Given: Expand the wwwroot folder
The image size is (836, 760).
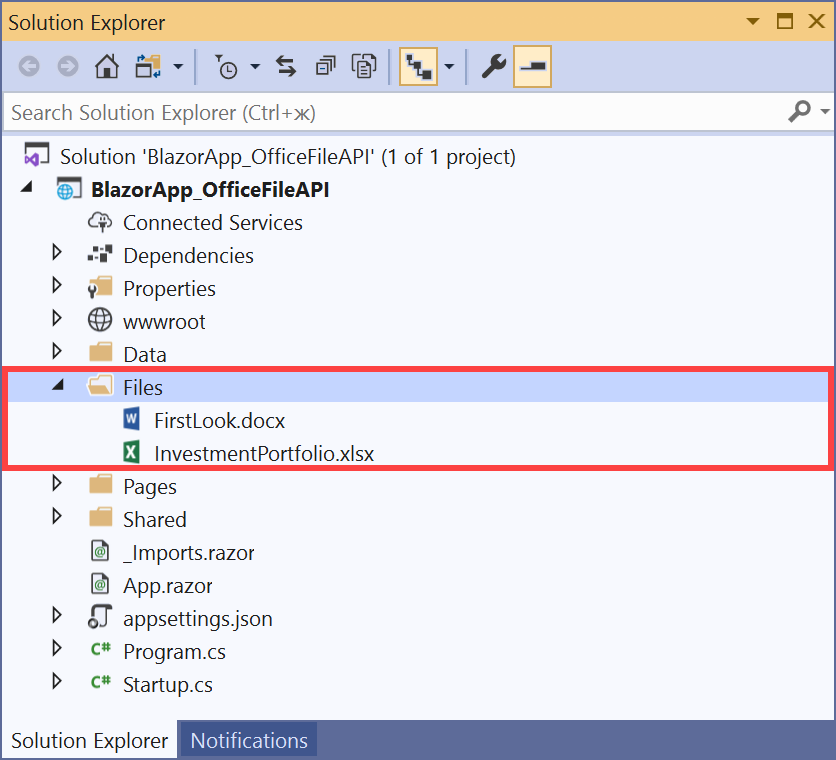Looking at the screenshot, I should [57, 318].
